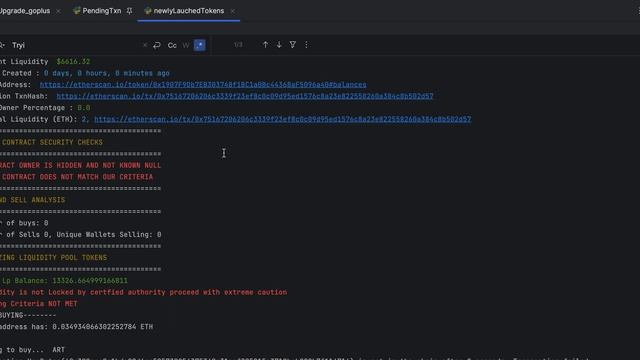
Task: Click 'OWNER IS HIDDEN AND NOT KNOWN NULL' line
Action: (90, 165)
